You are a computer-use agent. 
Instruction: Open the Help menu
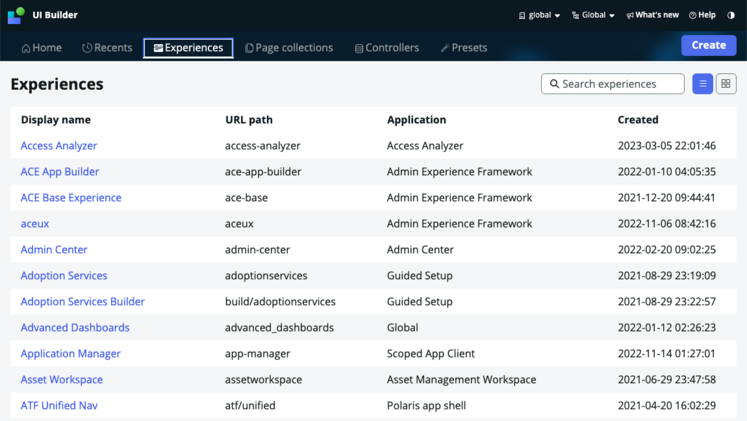[x=702, y=15]
